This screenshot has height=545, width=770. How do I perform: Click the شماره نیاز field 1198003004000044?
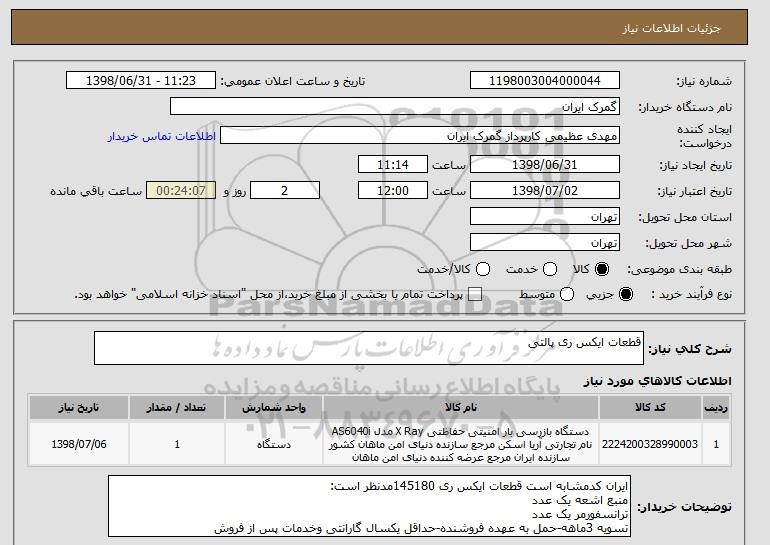coord(545,81)
